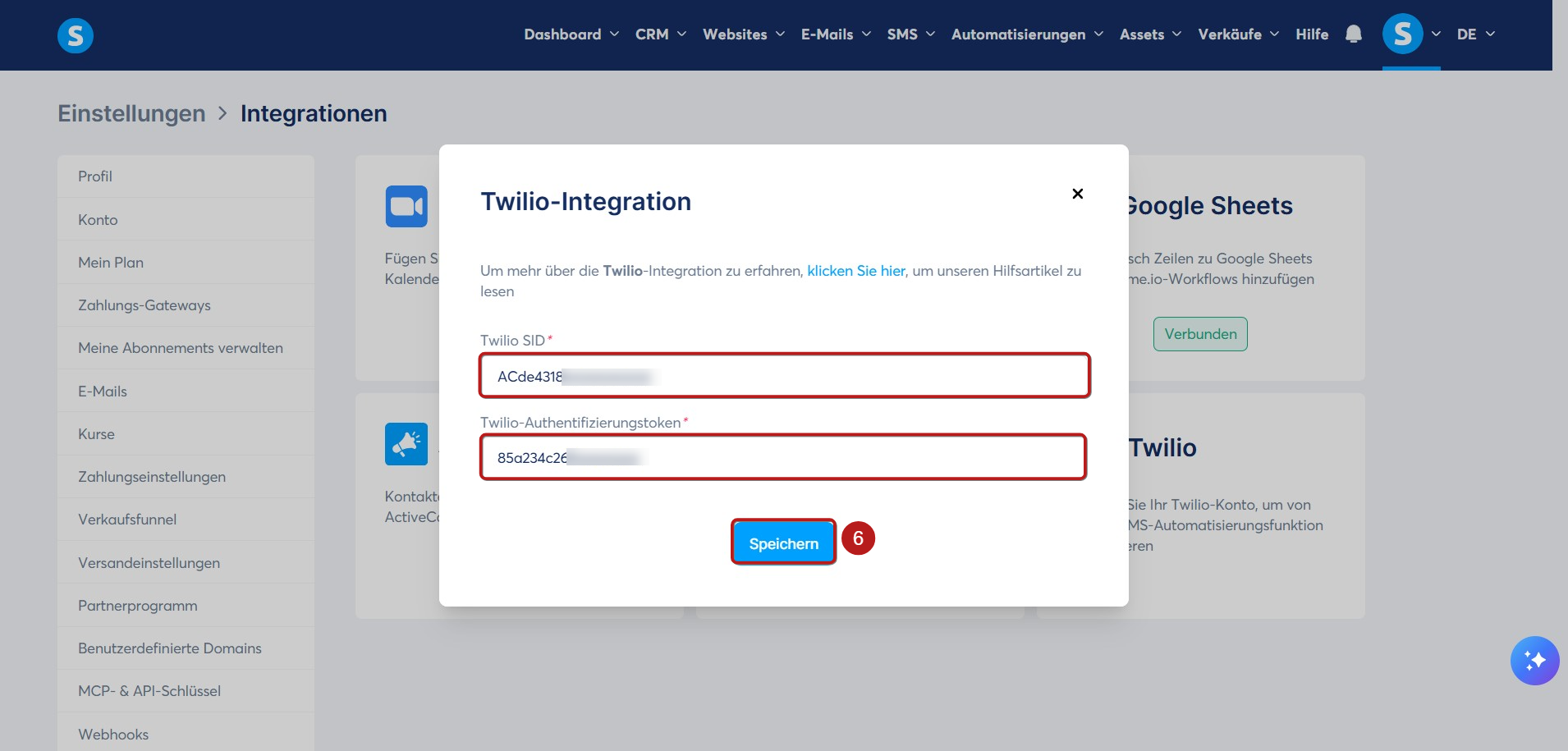This screenshot has width=1568, height=751.
Task: Expand the SMS dropdown menu
Action: click(x=911, y=34)
